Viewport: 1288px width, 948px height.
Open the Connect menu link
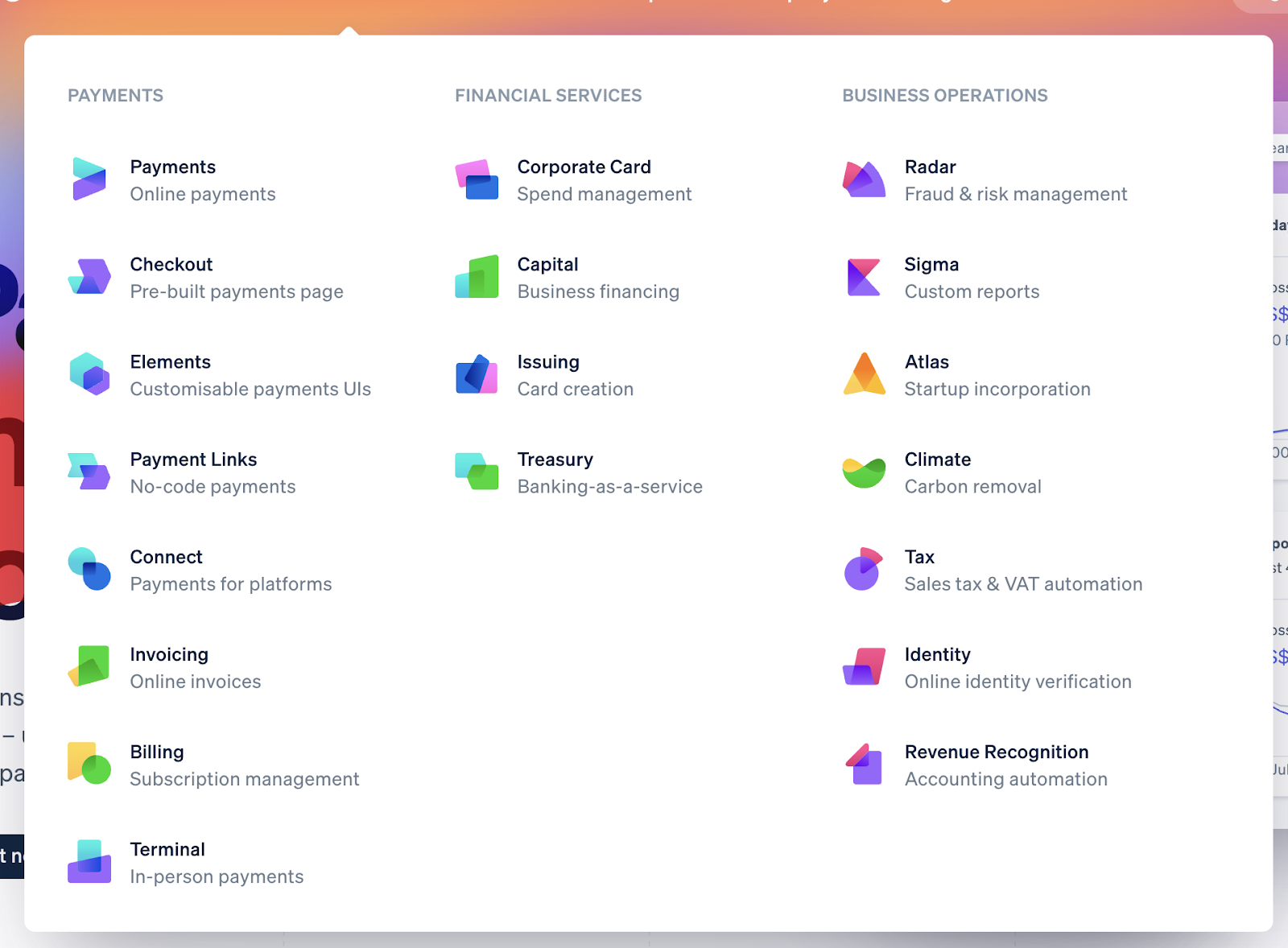(x=167, y=557)
